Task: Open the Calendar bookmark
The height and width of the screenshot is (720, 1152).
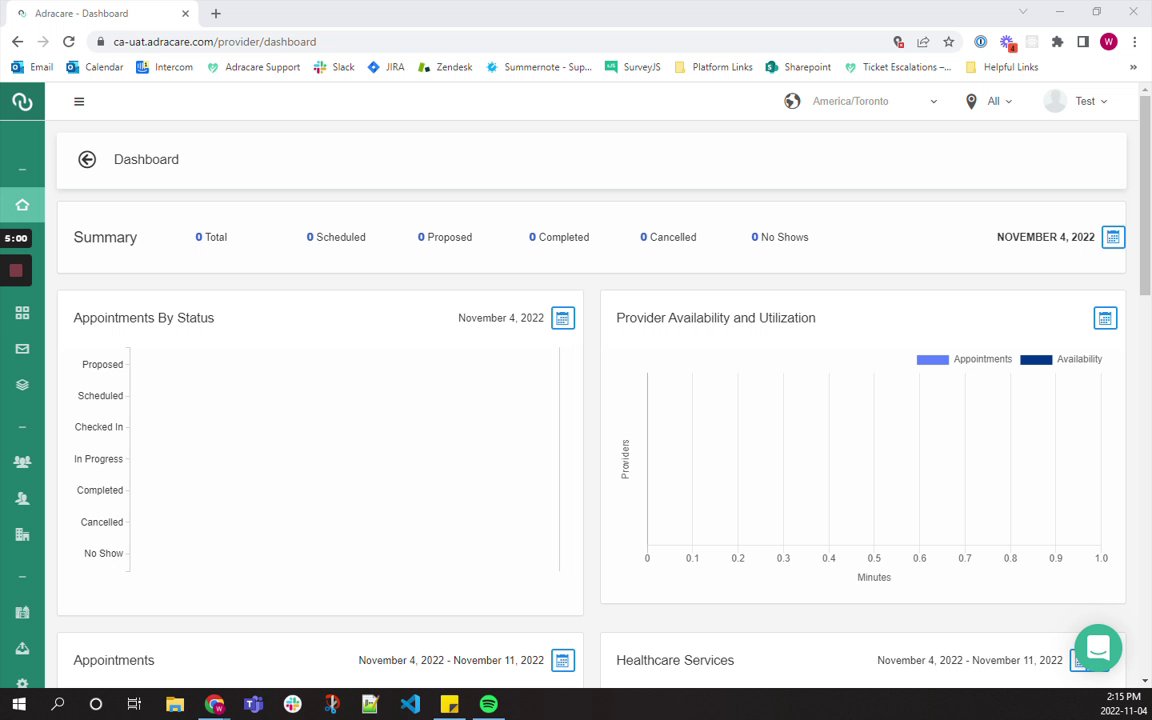Action: pos(95,67)
